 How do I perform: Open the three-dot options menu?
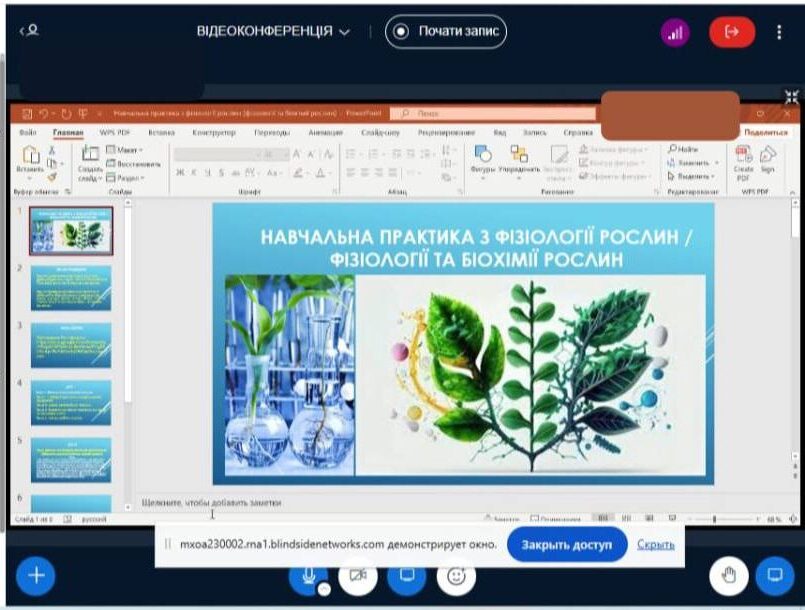[x=779, y=32]
